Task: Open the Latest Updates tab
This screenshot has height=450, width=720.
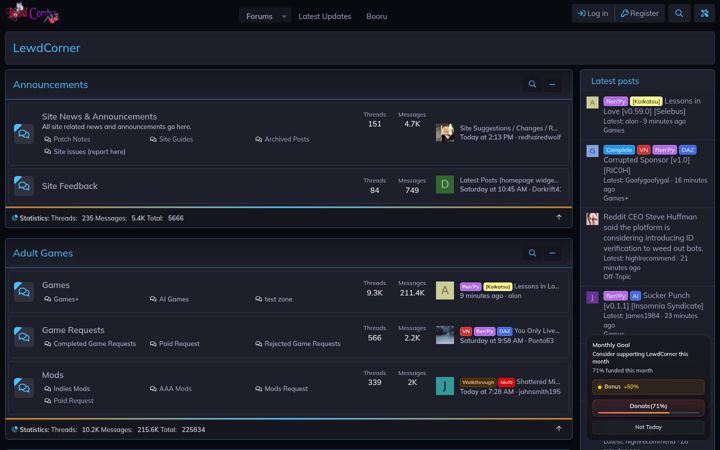Action: (325, 16)
